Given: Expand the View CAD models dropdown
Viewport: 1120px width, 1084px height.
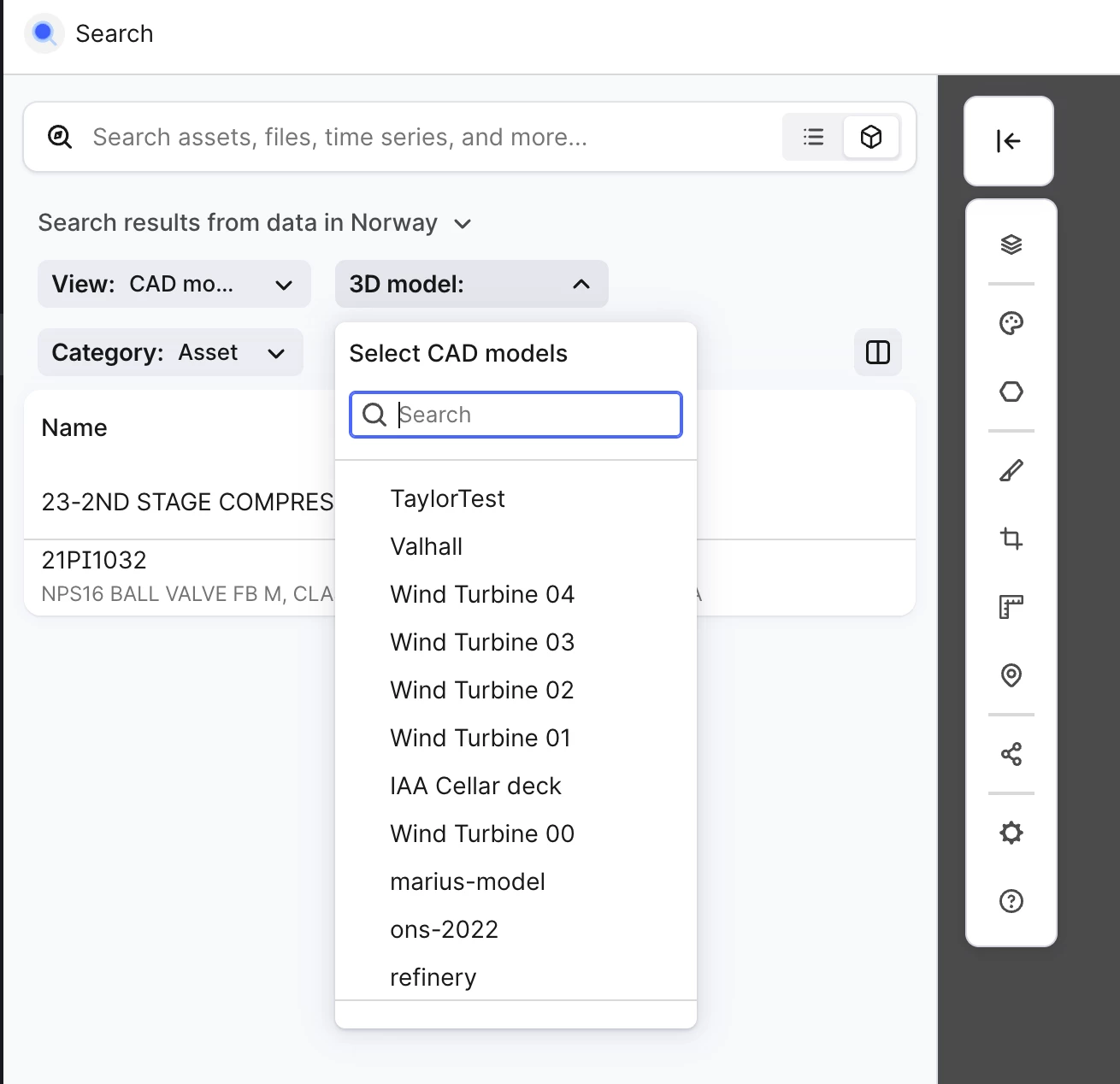Looking at the screenshot, I should [x=174, y=284].
